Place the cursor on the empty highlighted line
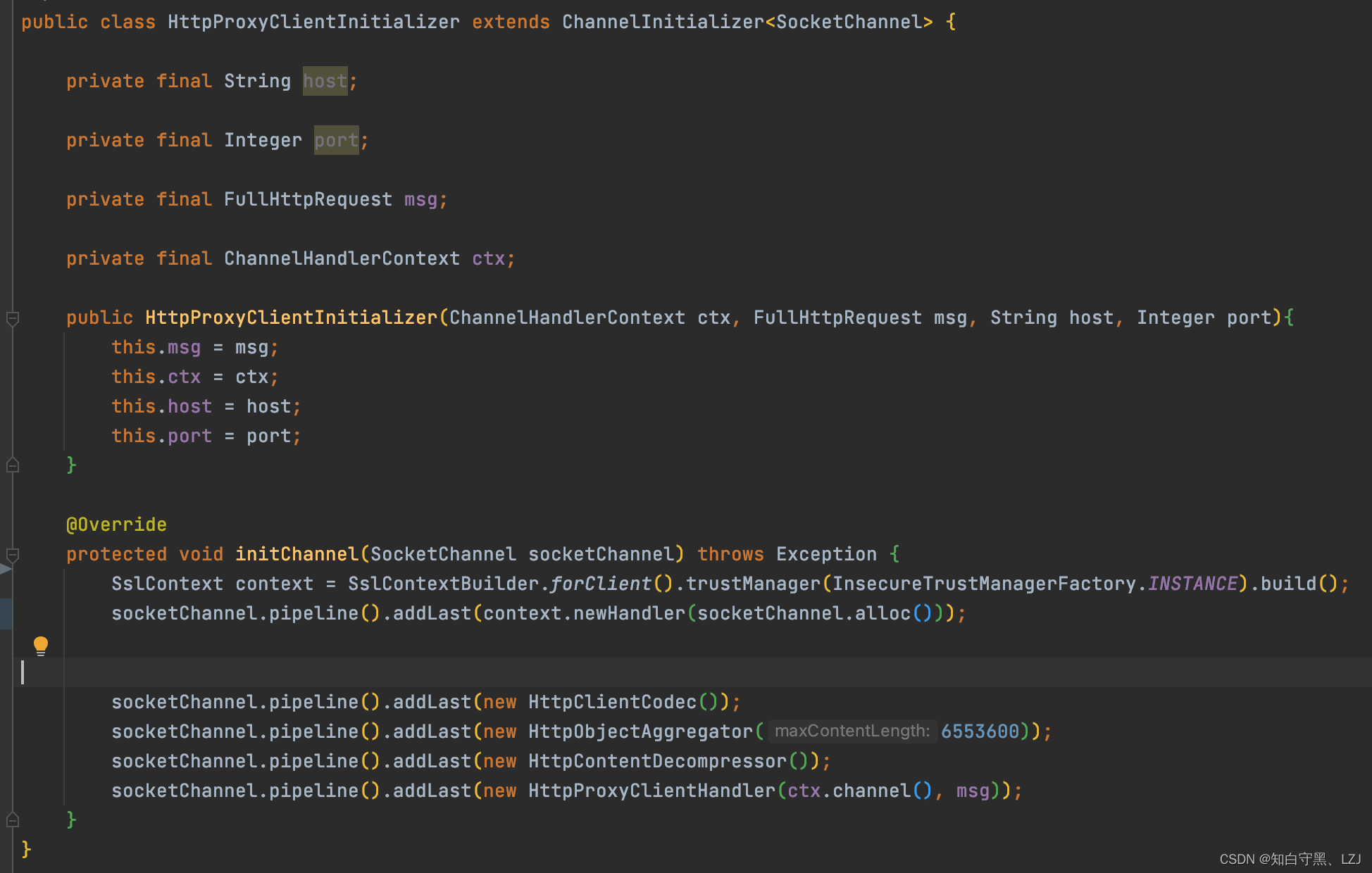1372x873 pixels. coord(423,673)
